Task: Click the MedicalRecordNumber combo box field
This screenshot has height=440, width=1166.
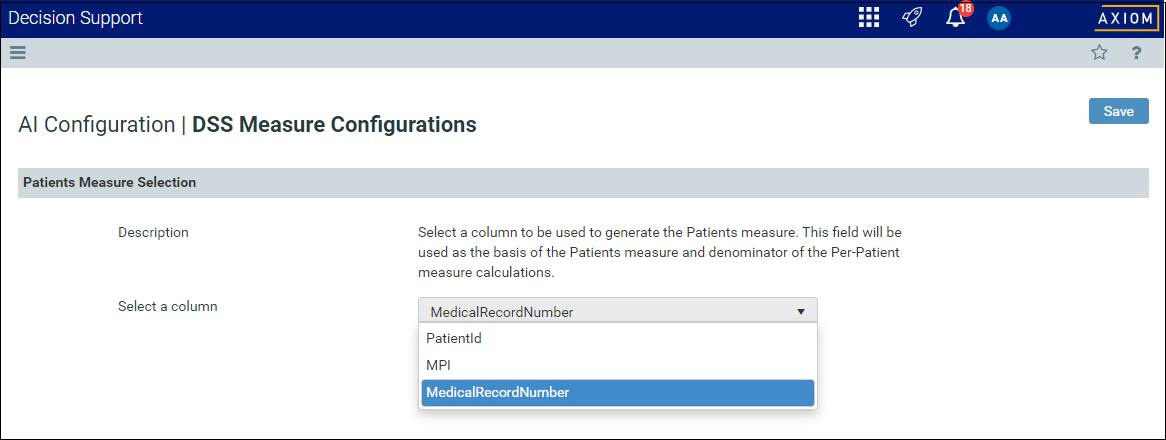Action: (617, 310)
